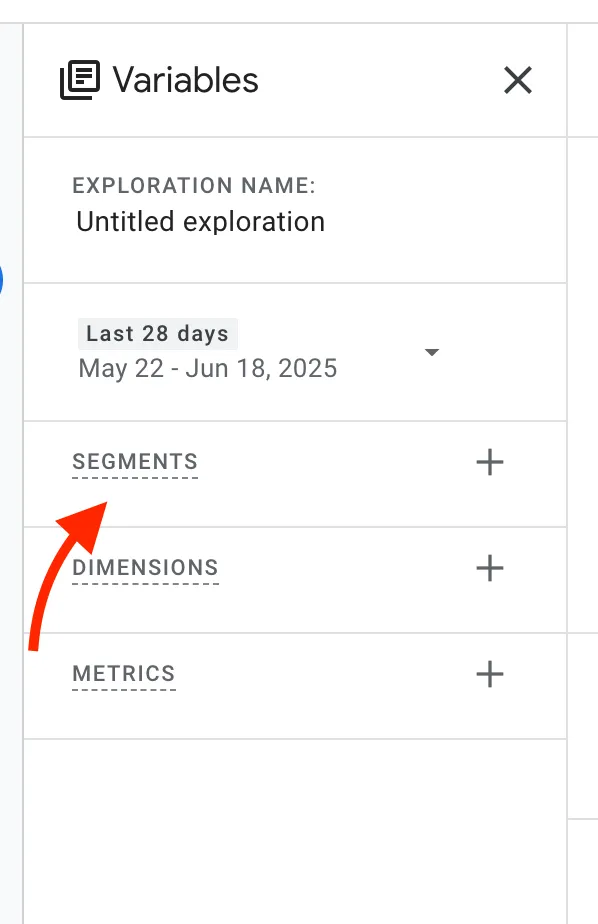Close the Variables panel with the X
Image resolution: width=598 pixels, height=924 pixels.
click(518, 80)
